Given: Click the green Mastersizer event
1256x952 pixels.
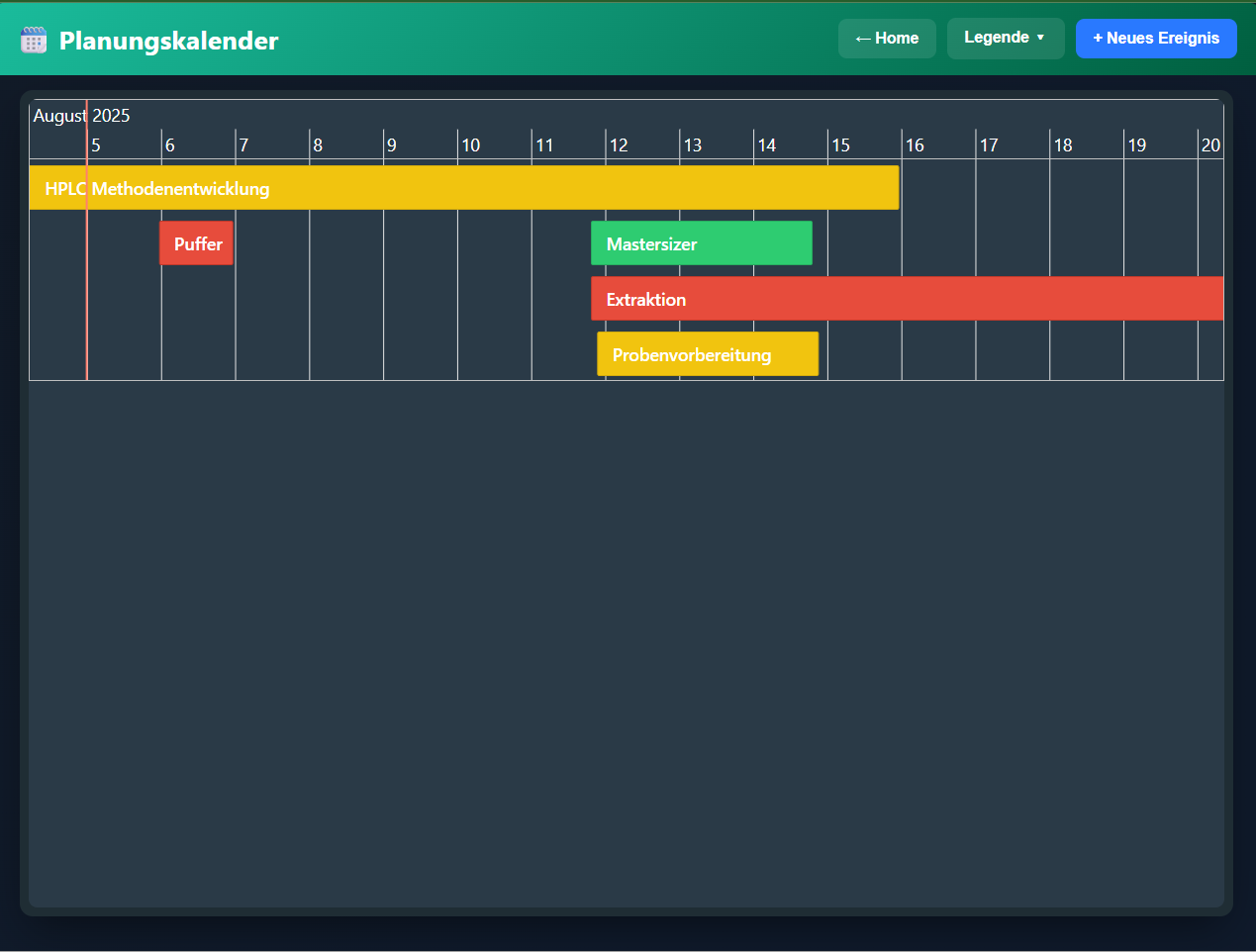Looking at the screenshot, I should click(x=701, y=243).
